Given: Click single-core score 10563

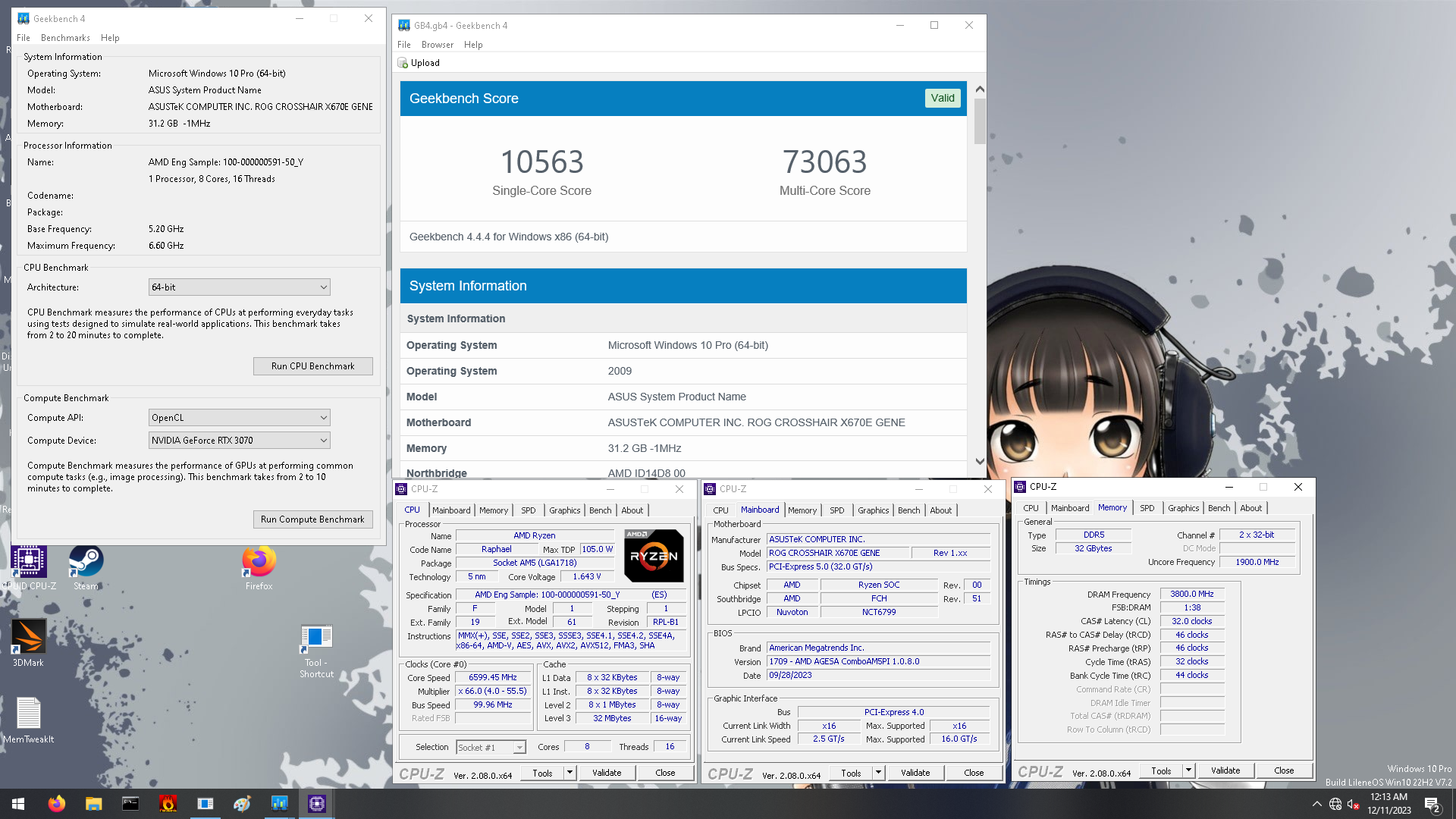Looking at the screenshot, I should (x=542, y=162).
